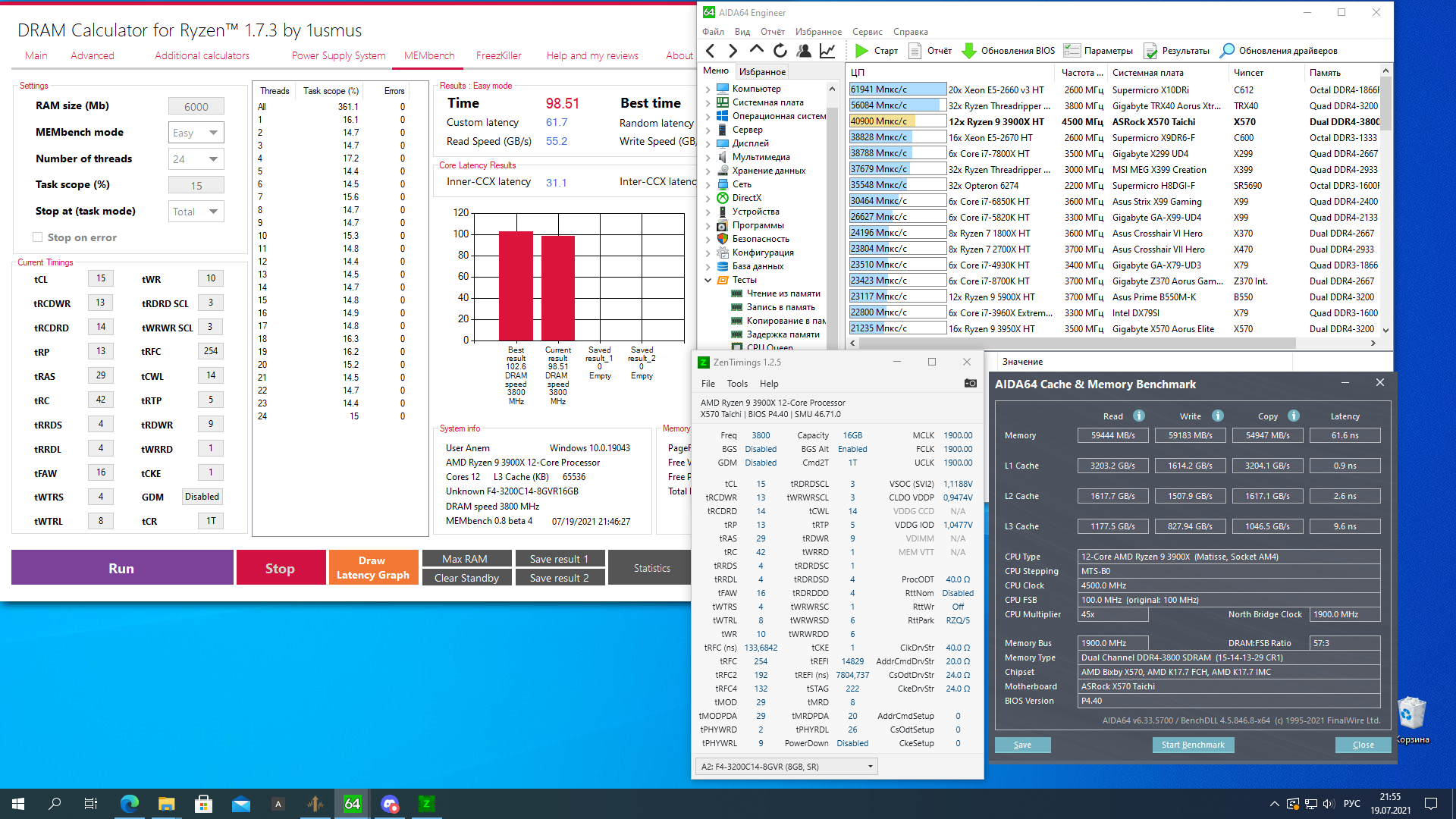This screenshot has height=819, width=1456.
Task: Click the ZenTimings screenshot camera icon
Action: (x=970, y=383)
